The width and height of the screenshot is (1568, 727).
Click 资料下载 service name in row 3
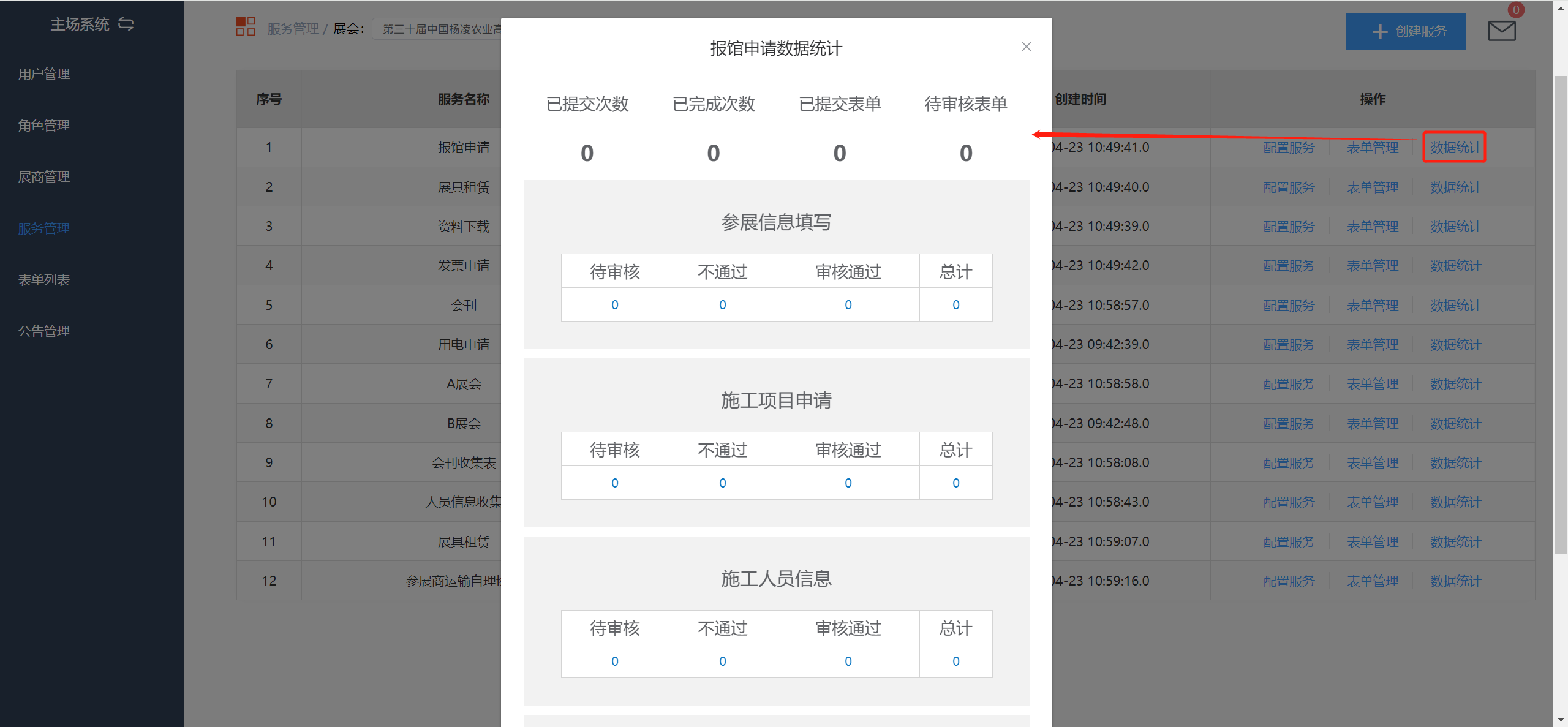click(x=464, y=226)
